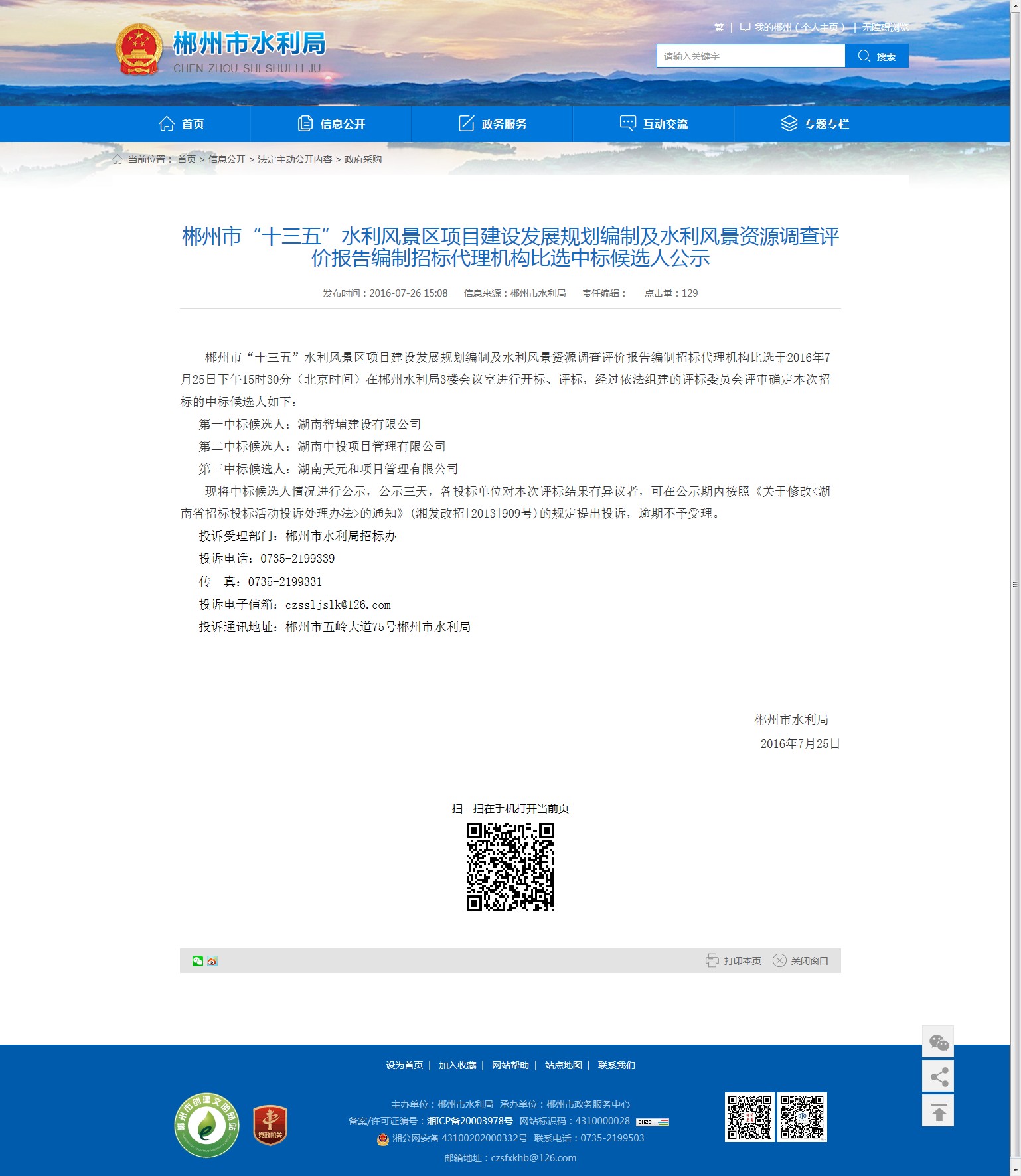This screenshot has height=1176, width=1021.
Task: Click the back-to-top arrow button
Action: tap(938, 1110)
